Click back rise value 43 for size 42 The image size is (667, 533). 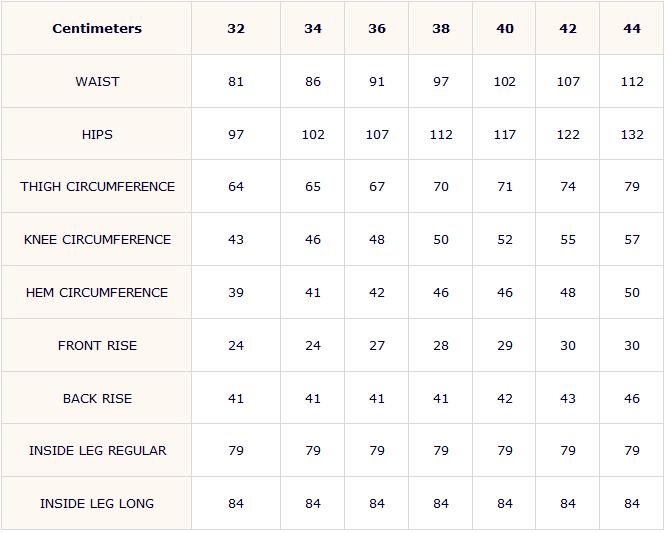tap(568, 398)
